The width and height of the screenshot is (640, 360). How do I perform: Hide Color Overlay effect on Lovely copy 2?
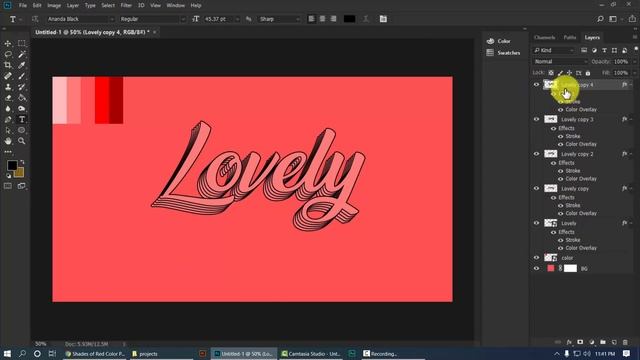coord(560,179)
